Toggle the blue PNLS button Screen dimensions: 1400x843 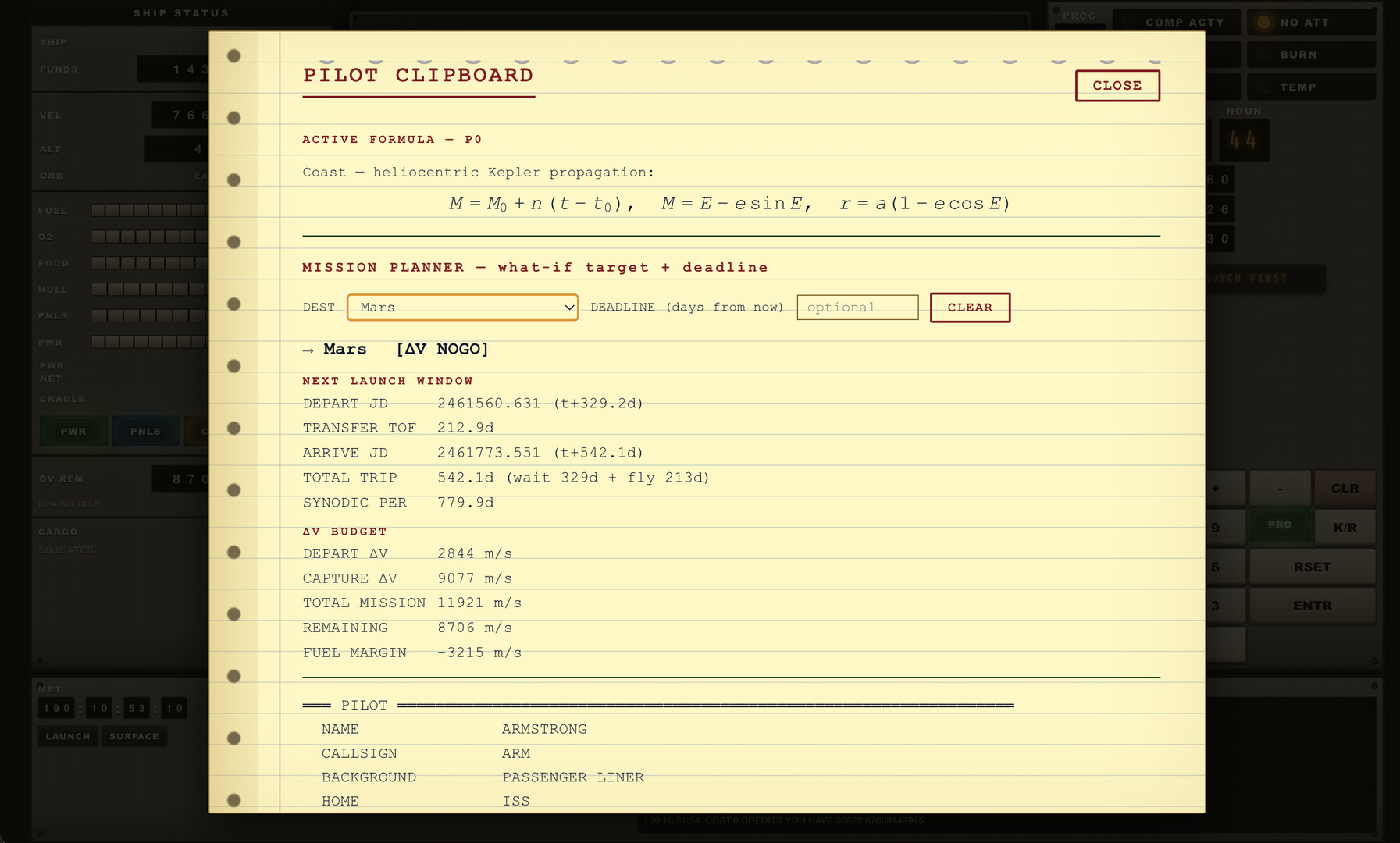click(x=145, y=432)
